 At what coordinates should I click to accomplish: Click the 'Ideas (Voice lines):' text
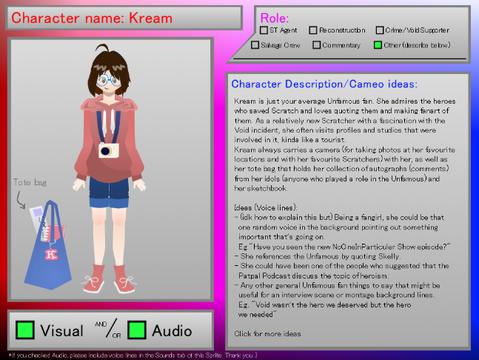(x=266, y=208)
